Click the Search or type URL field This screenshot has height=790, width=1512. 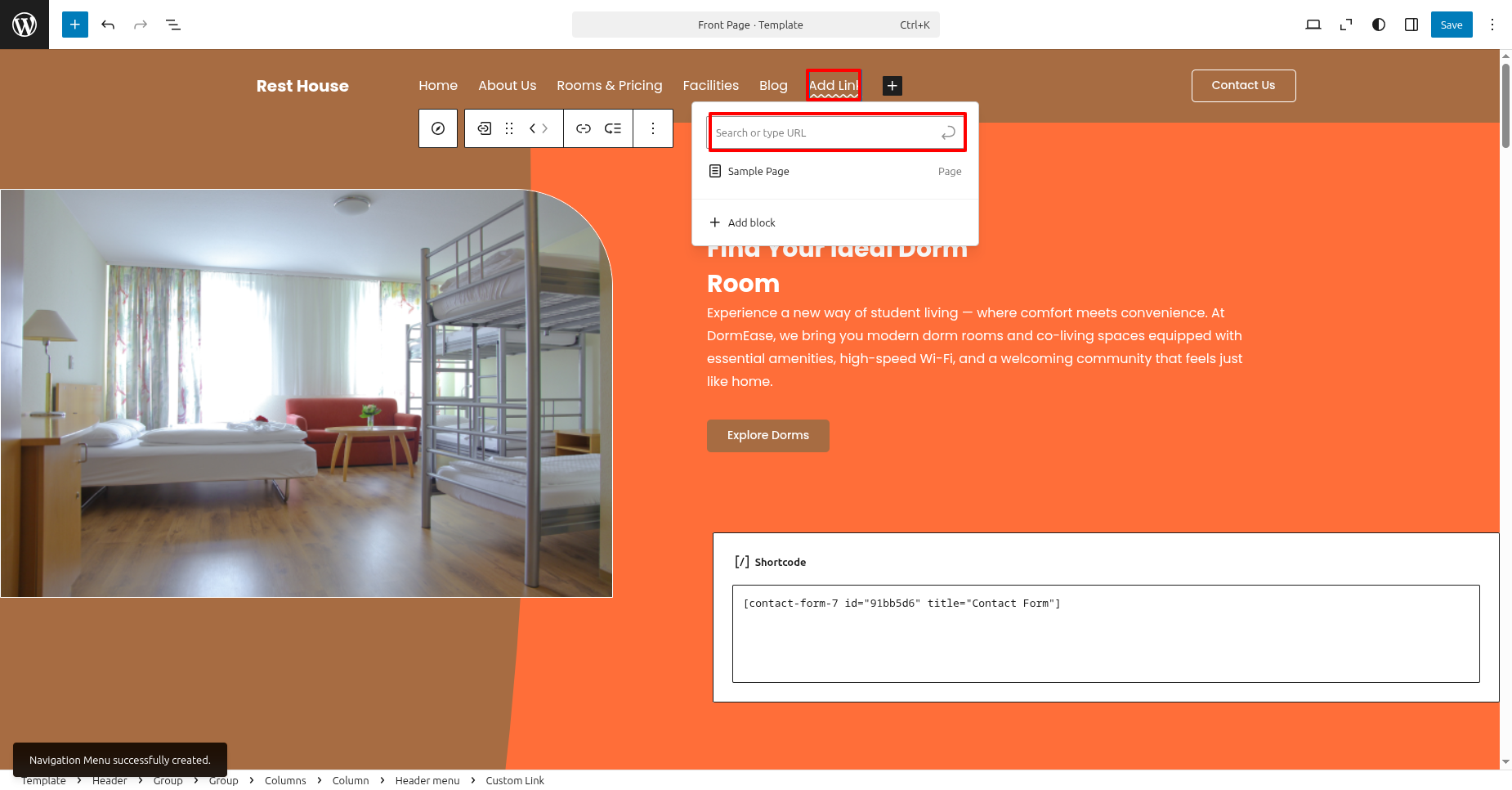tap(825, 132)
